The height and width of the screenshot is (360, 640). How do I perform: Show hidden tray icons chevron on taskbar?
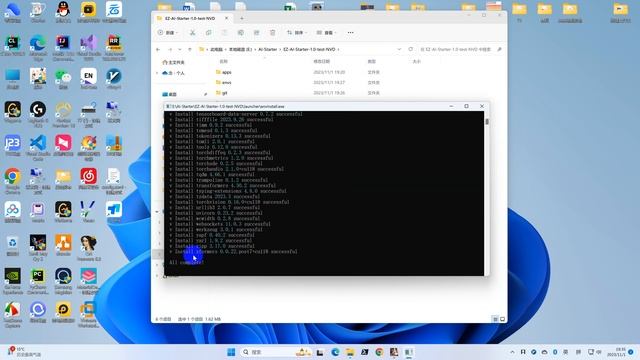tap(512, 352)
